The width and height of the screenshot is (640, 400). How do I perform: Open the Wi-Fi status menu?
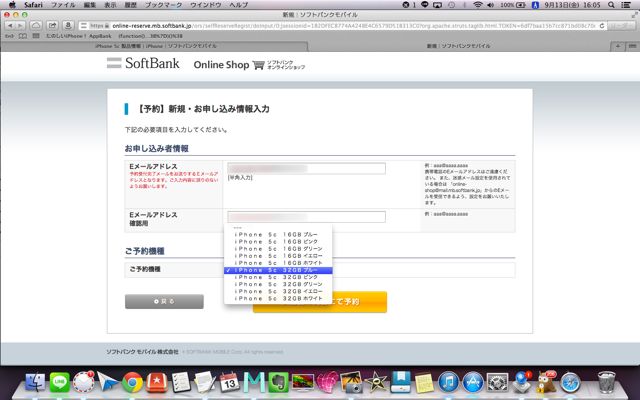tap(477, 5)
